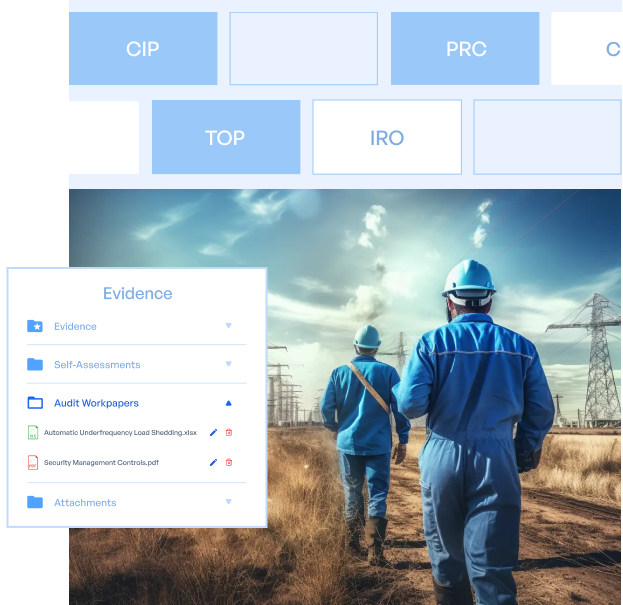Open the Attachments folder label

pyautogui.click(x=85, y=503)
